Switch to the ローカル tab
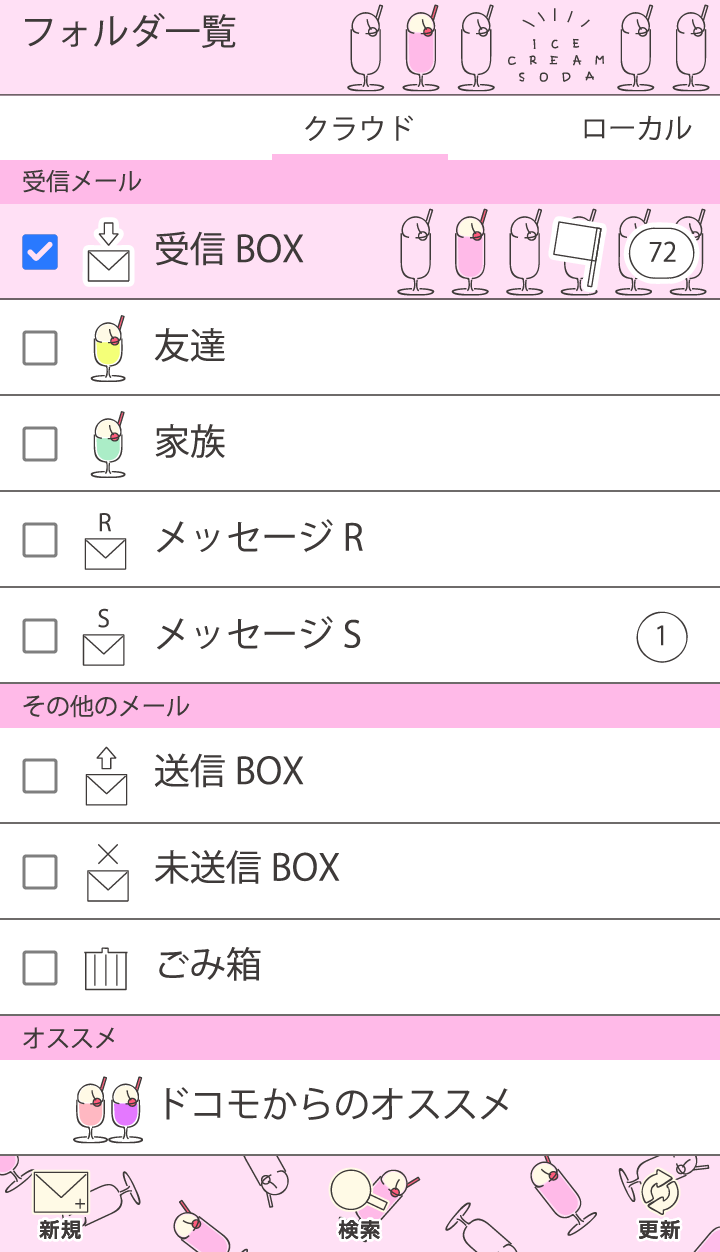The height and width of the screenshot is (1252, 720). click(636, 129)
